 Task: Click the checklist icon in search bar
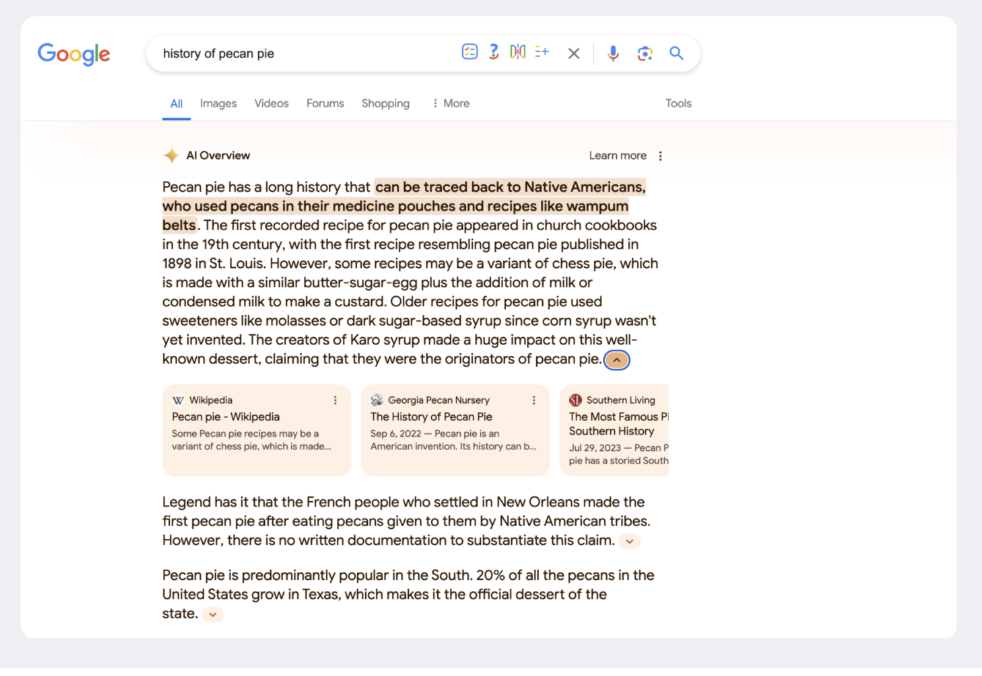coord(470,52)
